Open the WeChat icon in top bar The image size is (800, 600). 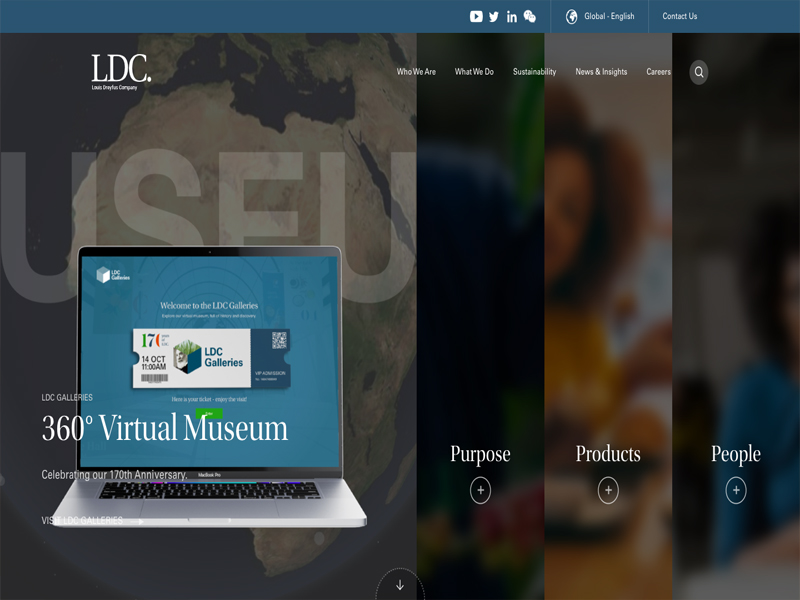tap(530, 17)
